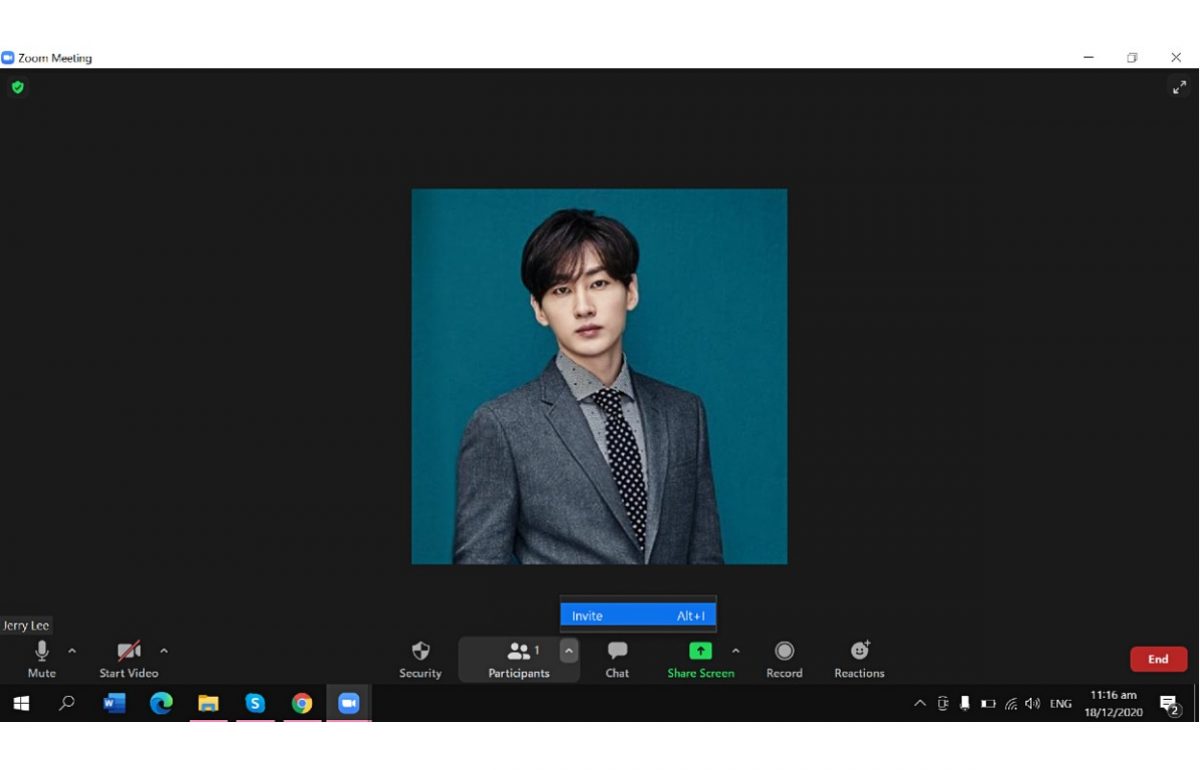The image size is (1200, 770).
Task: Click the red End meeting button
Action: point(1158,659)
